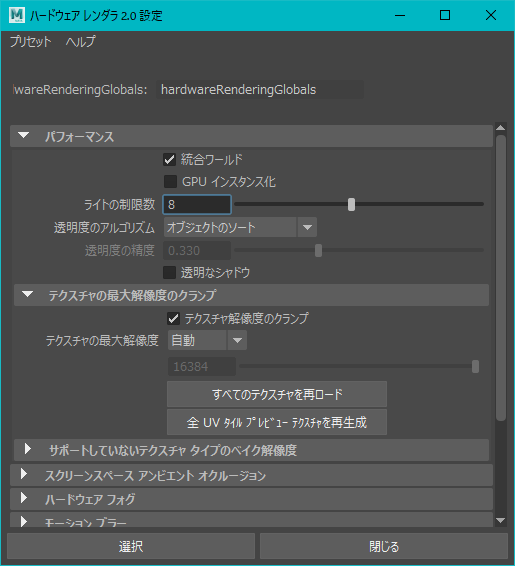Click the hardwareRenderingGlobals name field
515x566 pixels.
point(260,90)
